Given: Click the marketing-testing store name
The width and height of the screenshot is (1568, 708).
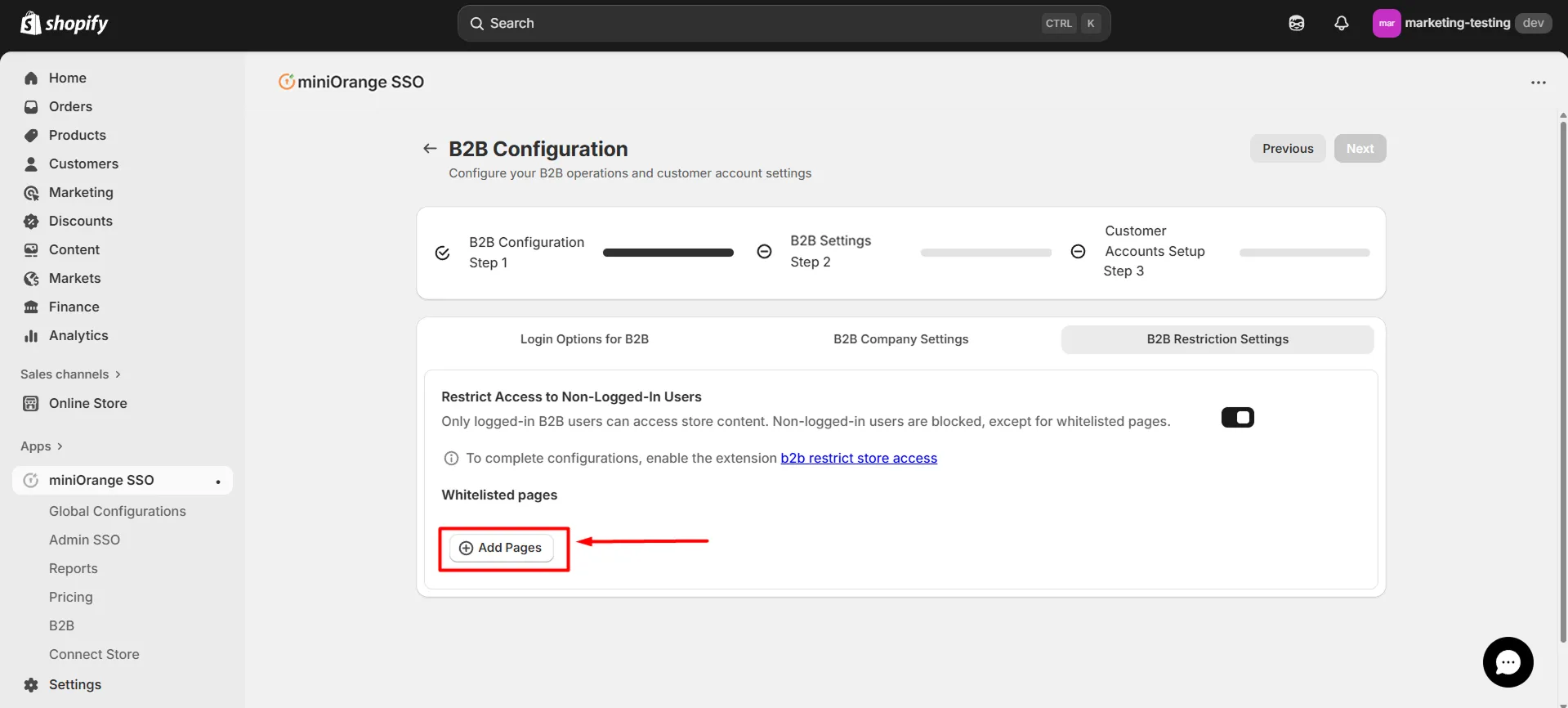Looking at the screenshot, I should click(1457, 23).
